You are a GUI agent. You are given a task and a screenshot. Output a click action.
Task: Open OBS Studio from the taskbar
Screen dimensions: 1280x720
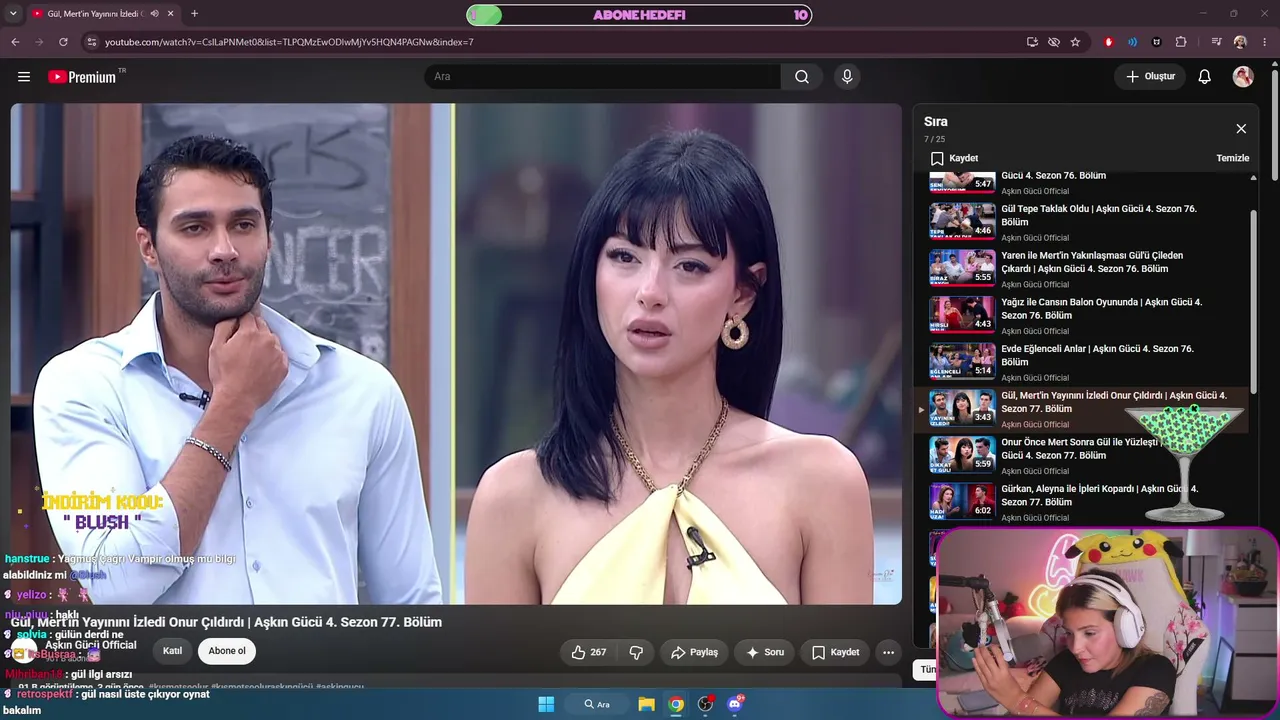tap(706, 704)
